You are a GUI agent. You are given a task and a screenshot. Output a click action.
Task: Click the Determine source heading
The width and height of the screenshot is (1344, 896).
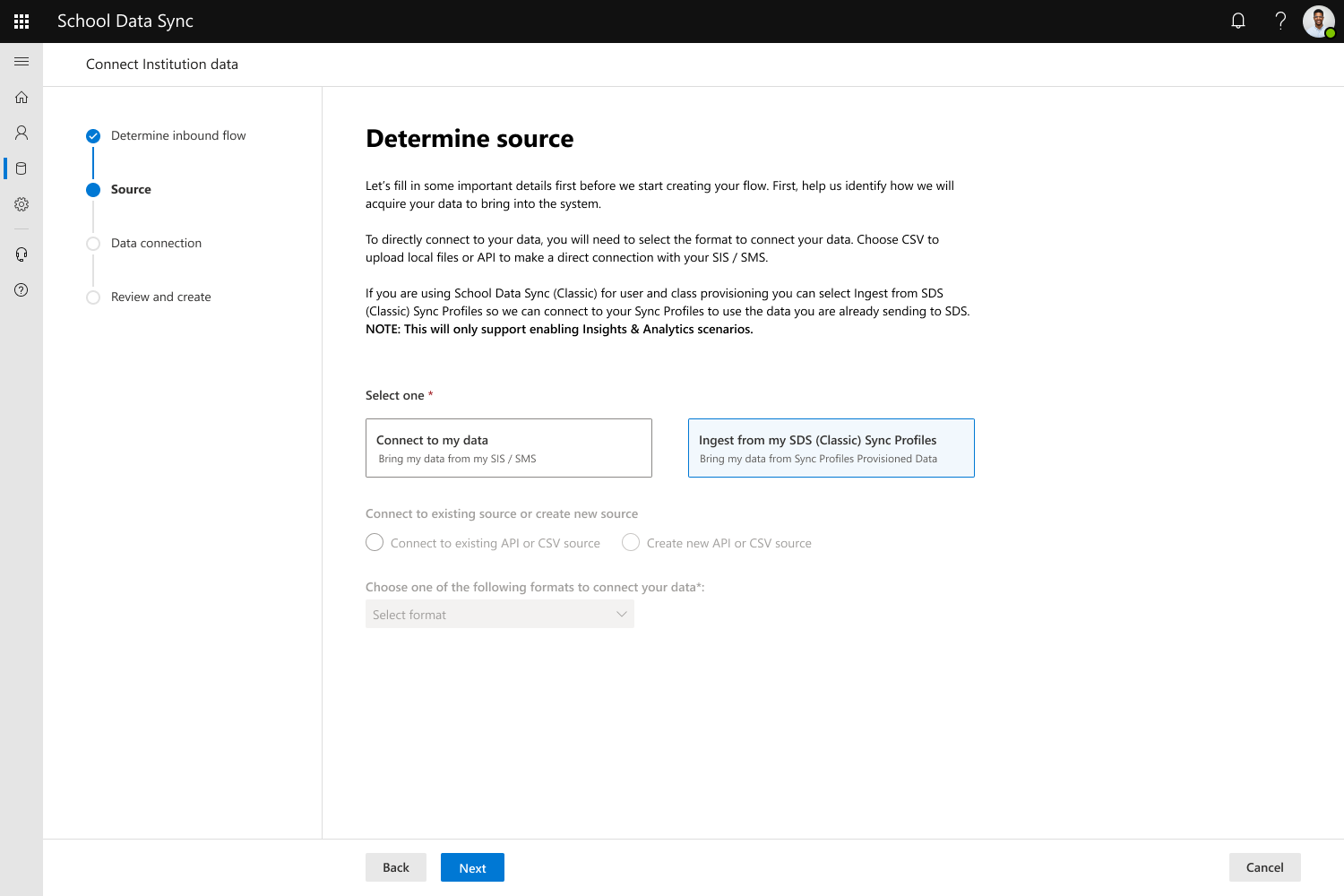(470, 139)
